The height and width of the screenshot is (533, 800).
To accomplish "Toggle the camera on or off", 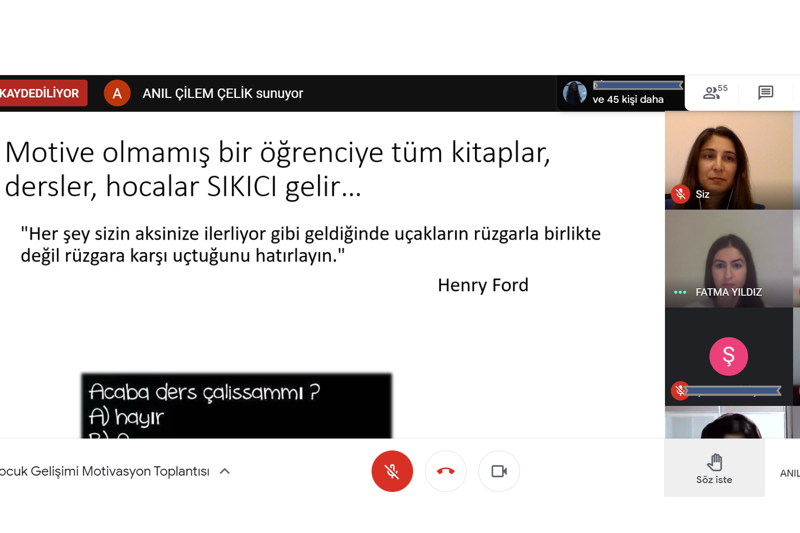I will pyautogui.click(x=499, y=471).
